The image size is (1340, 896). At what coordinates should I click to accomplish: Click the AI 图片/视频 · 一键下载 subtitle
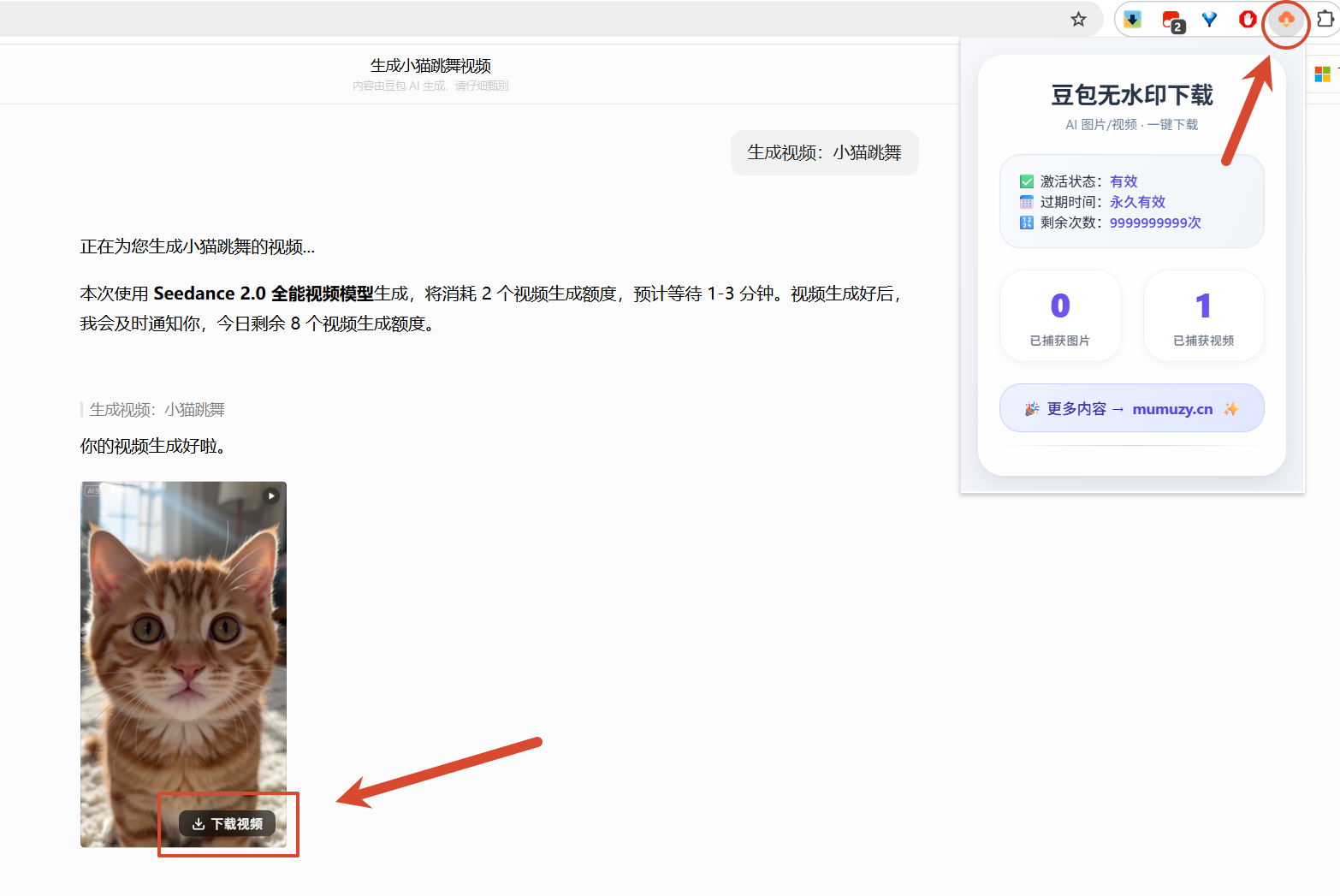(x=1131, y=125)
